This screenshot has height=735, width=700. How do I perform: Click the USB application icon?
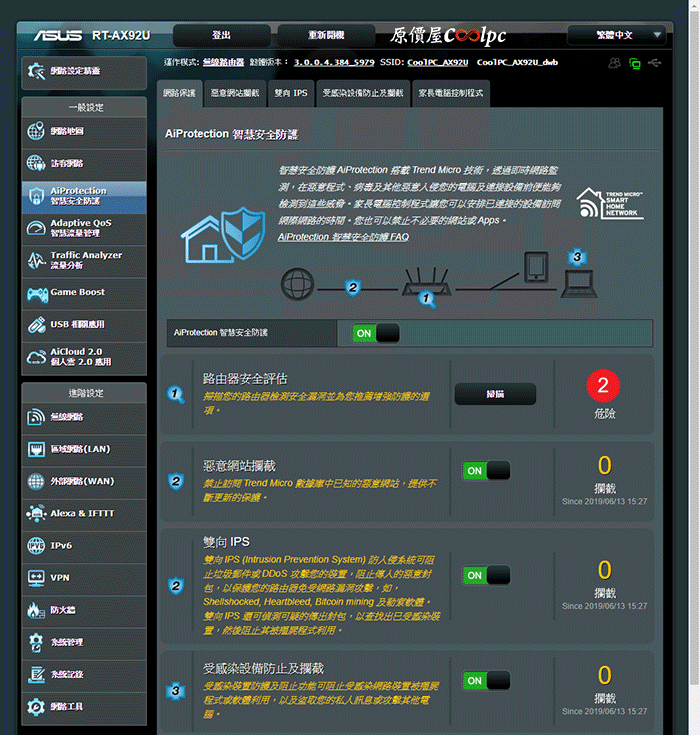(36, 325)
